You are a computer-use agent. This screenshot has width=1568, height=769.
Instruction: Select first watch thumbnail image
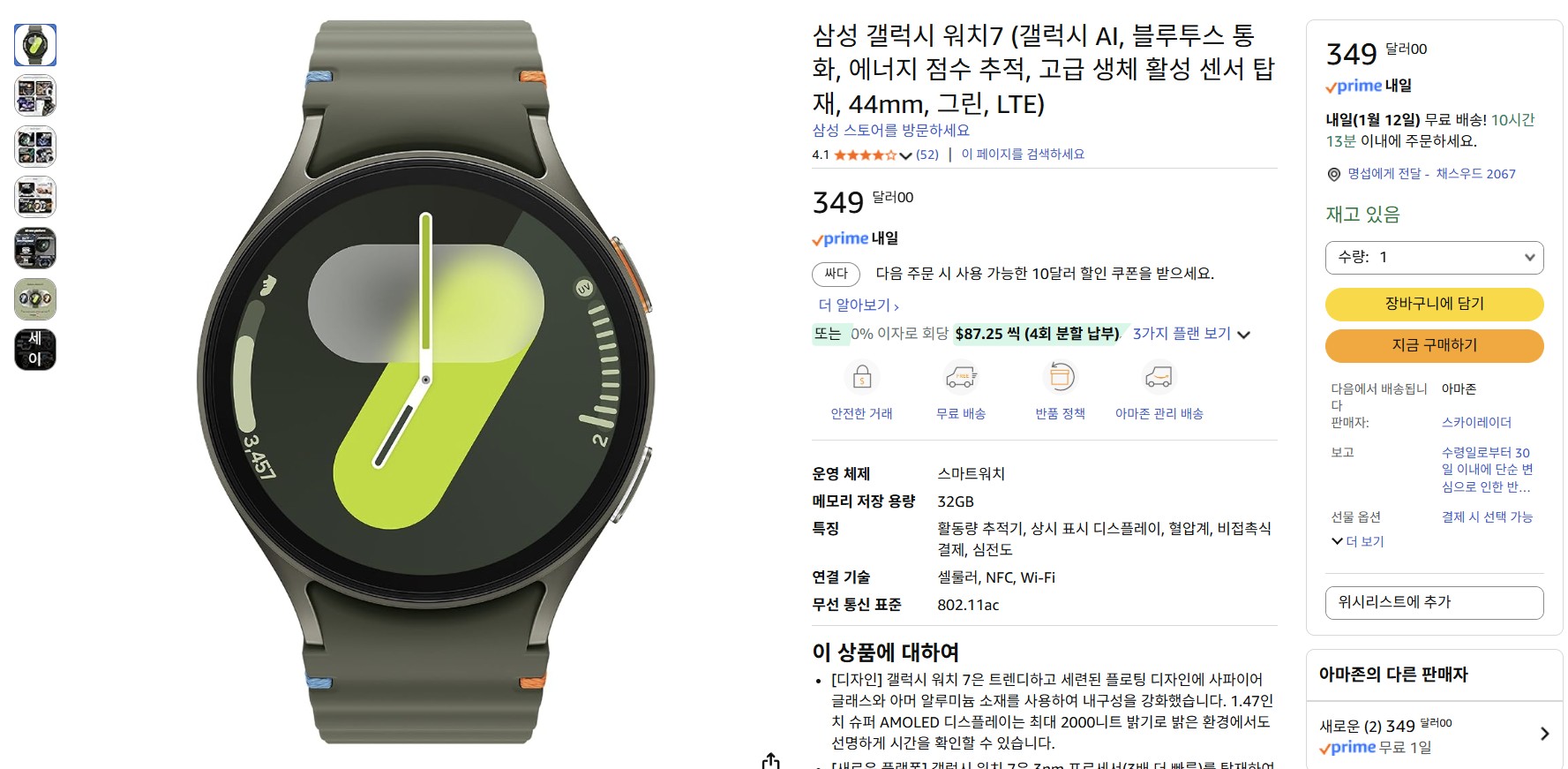click(35, 45)
